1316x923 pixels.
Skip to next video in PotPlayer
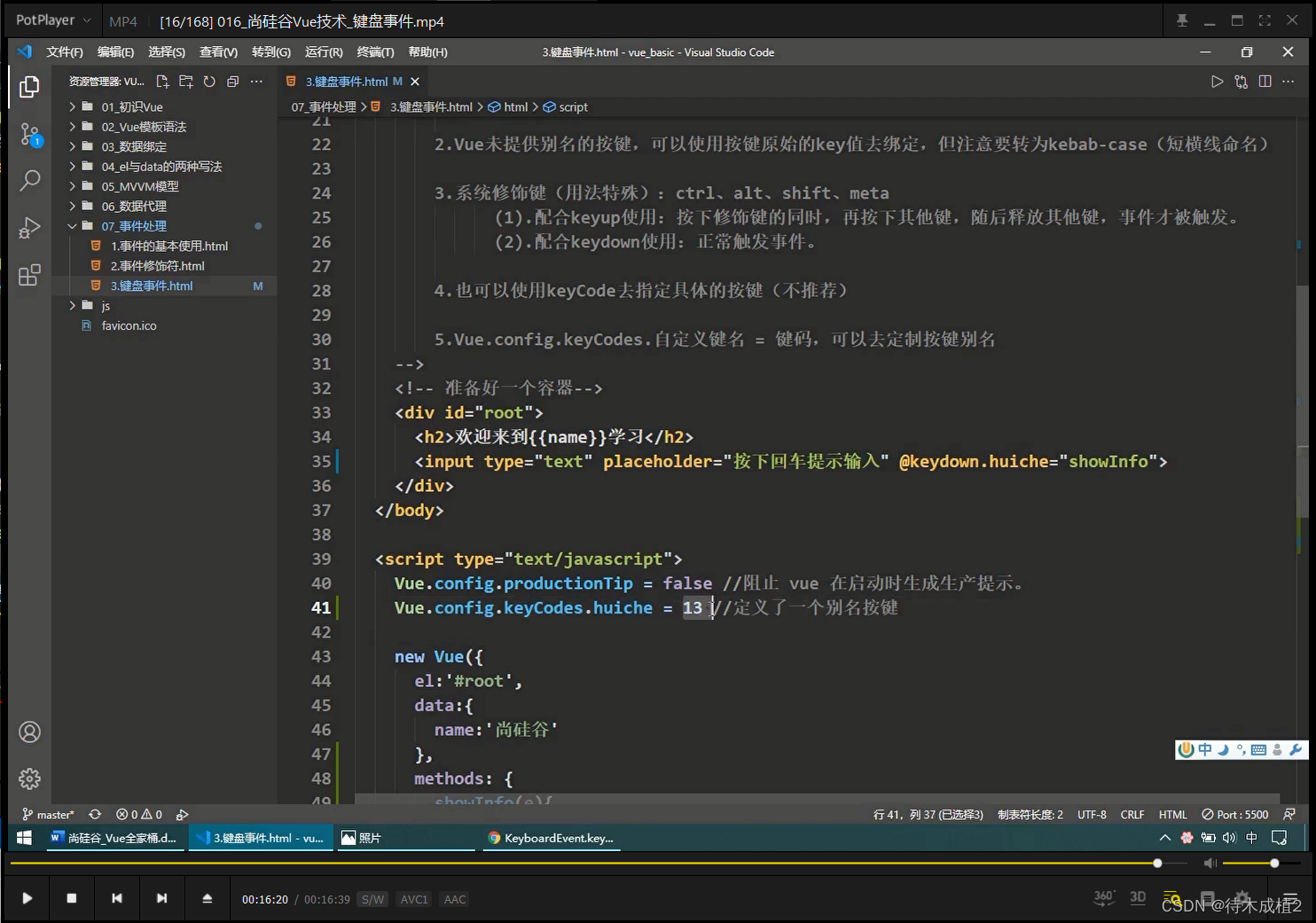[161, 898]
